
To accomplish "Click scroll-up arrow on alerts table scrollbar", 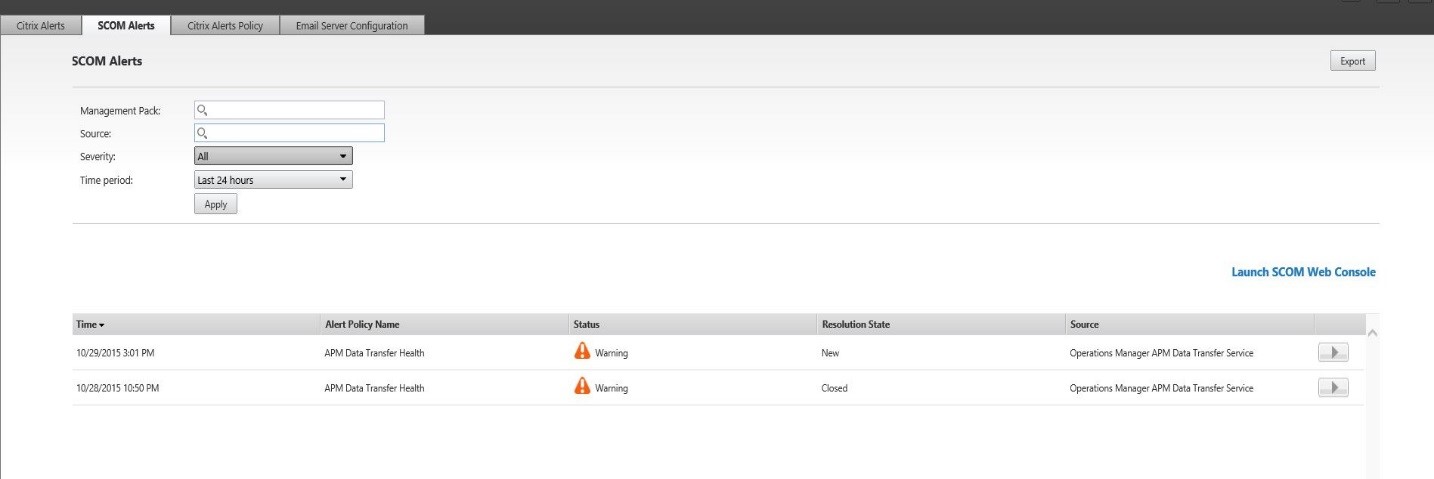I will (x=1371, y=332).
